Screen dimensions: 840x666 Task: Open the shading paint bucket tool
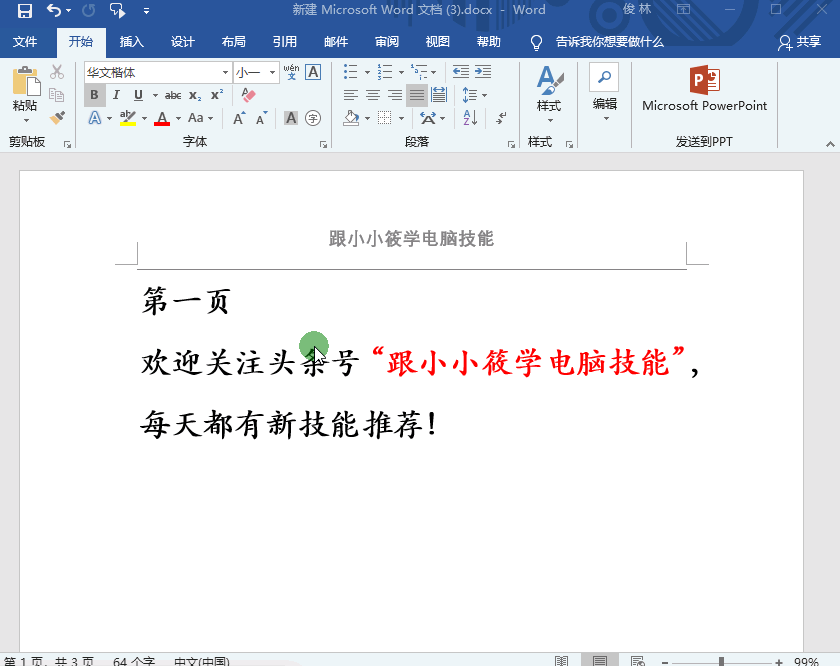click(x=351, y=118)
